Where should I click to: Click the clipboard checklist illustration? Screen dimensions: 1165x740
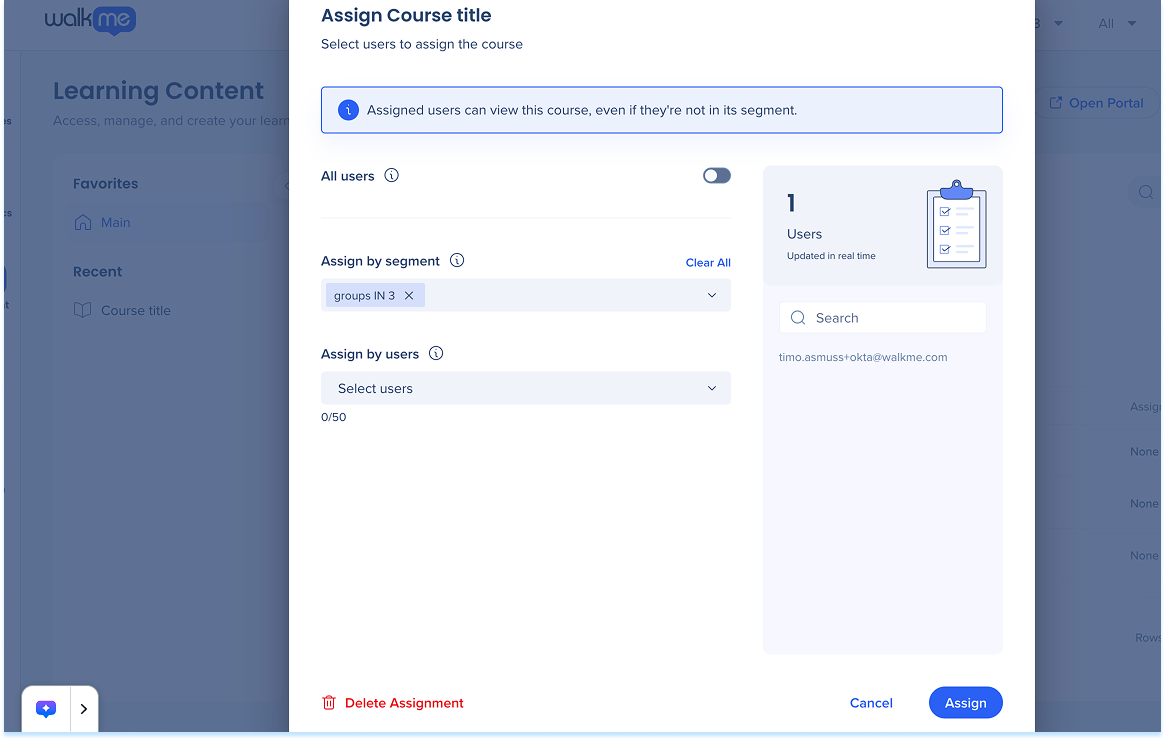(956, 225)
